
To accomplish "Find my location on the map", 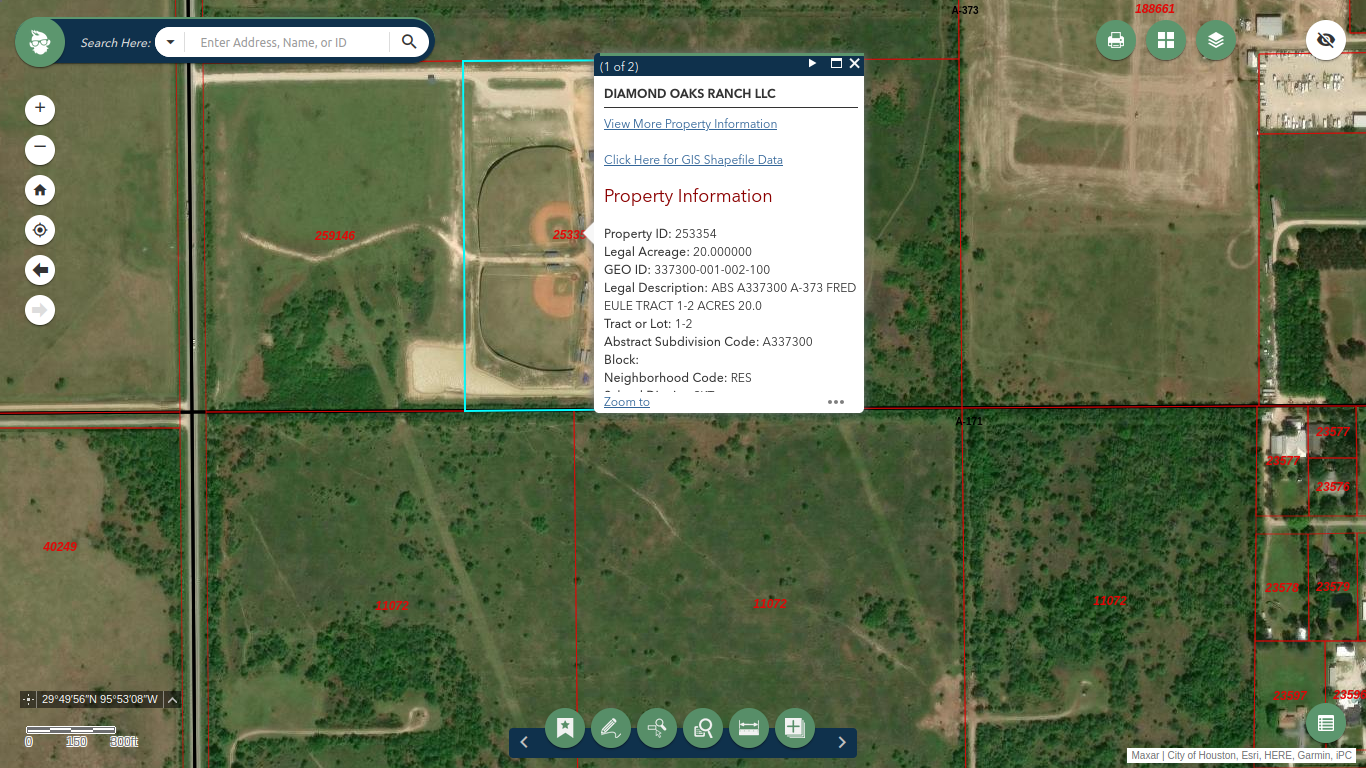I will [40, 230].
